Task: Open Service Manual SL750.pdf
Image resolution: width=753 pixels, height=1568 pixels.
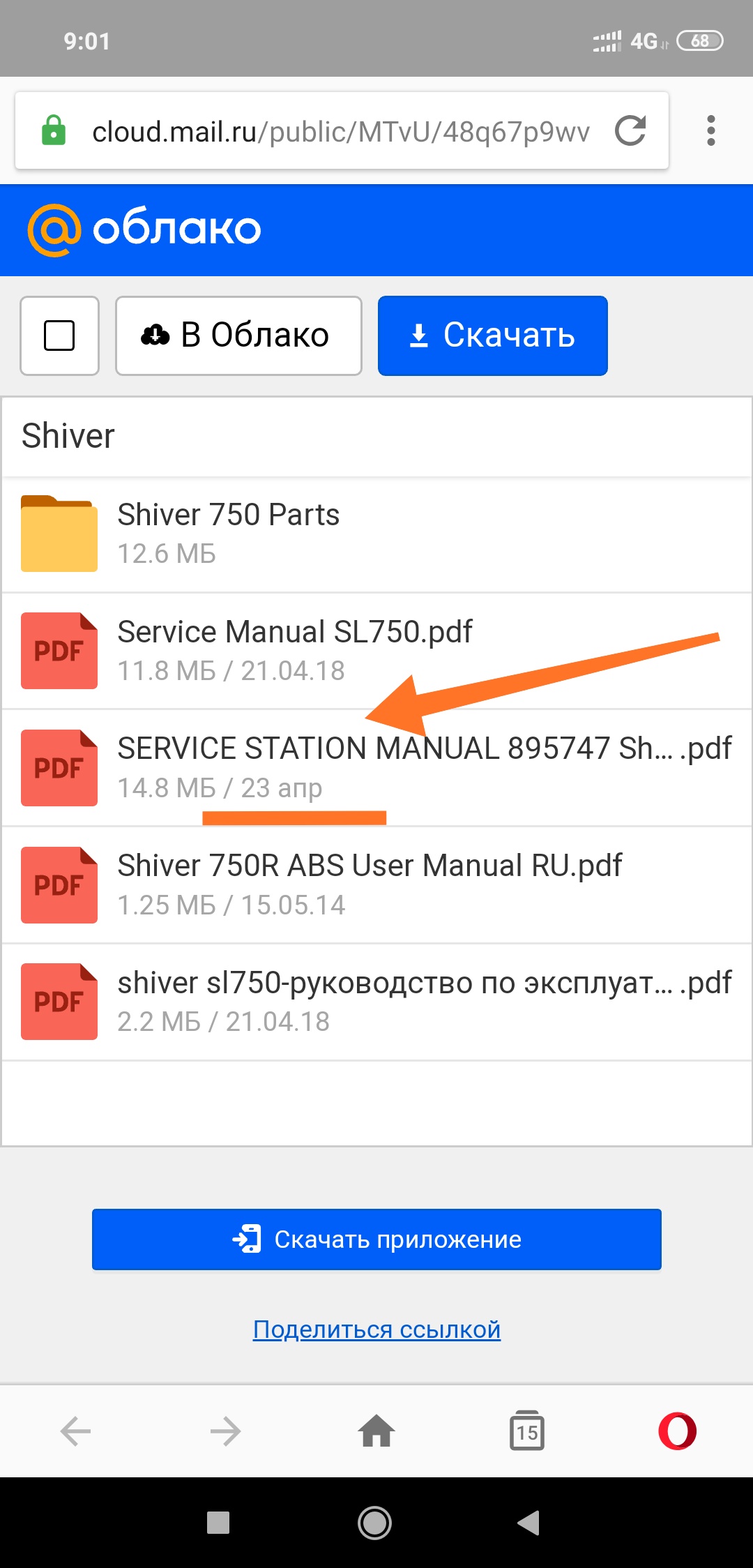Action: pos(376,651)
